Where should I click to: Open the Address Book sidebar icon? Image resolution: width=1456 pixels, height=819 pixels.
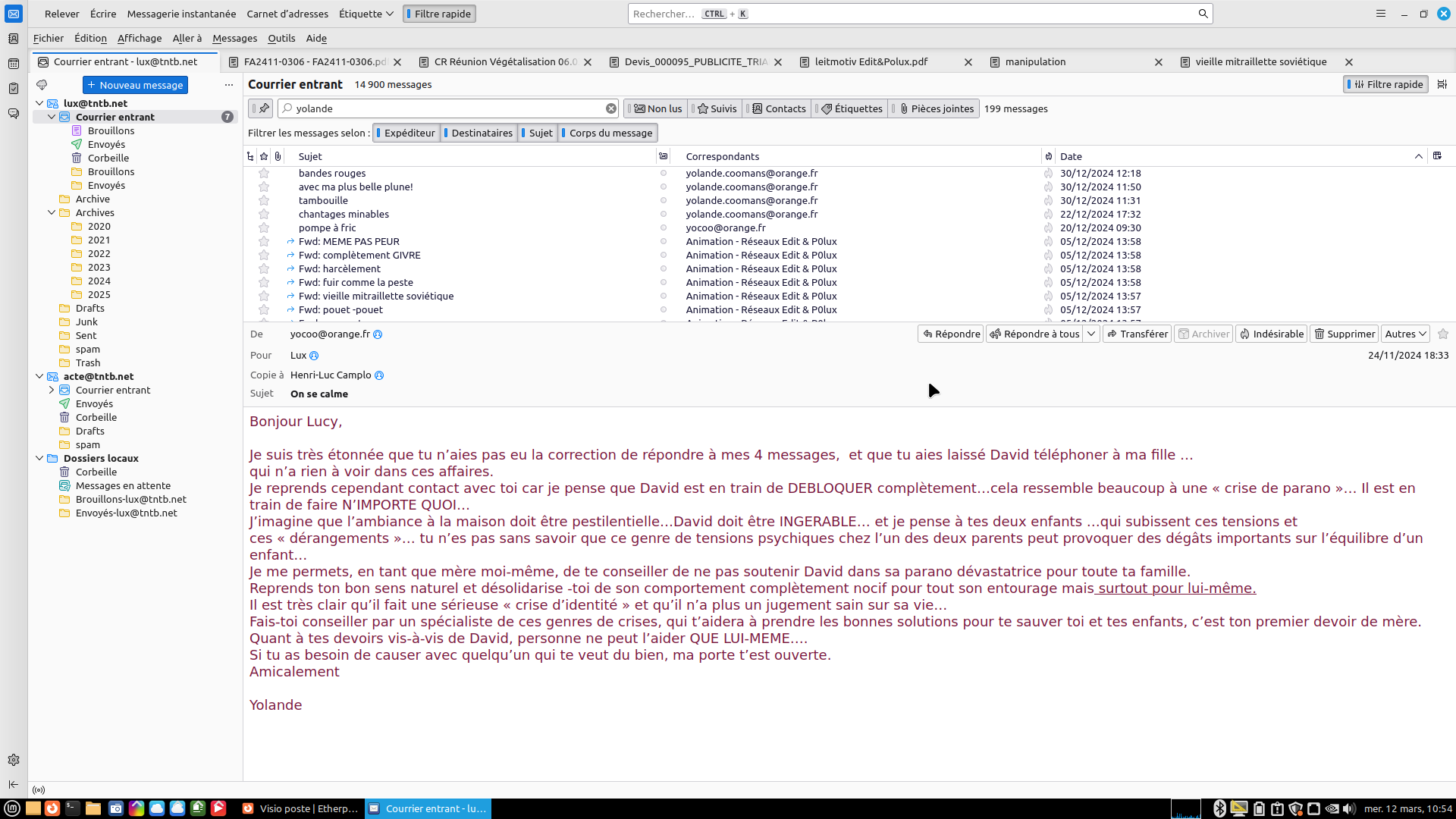coord(14,39)
